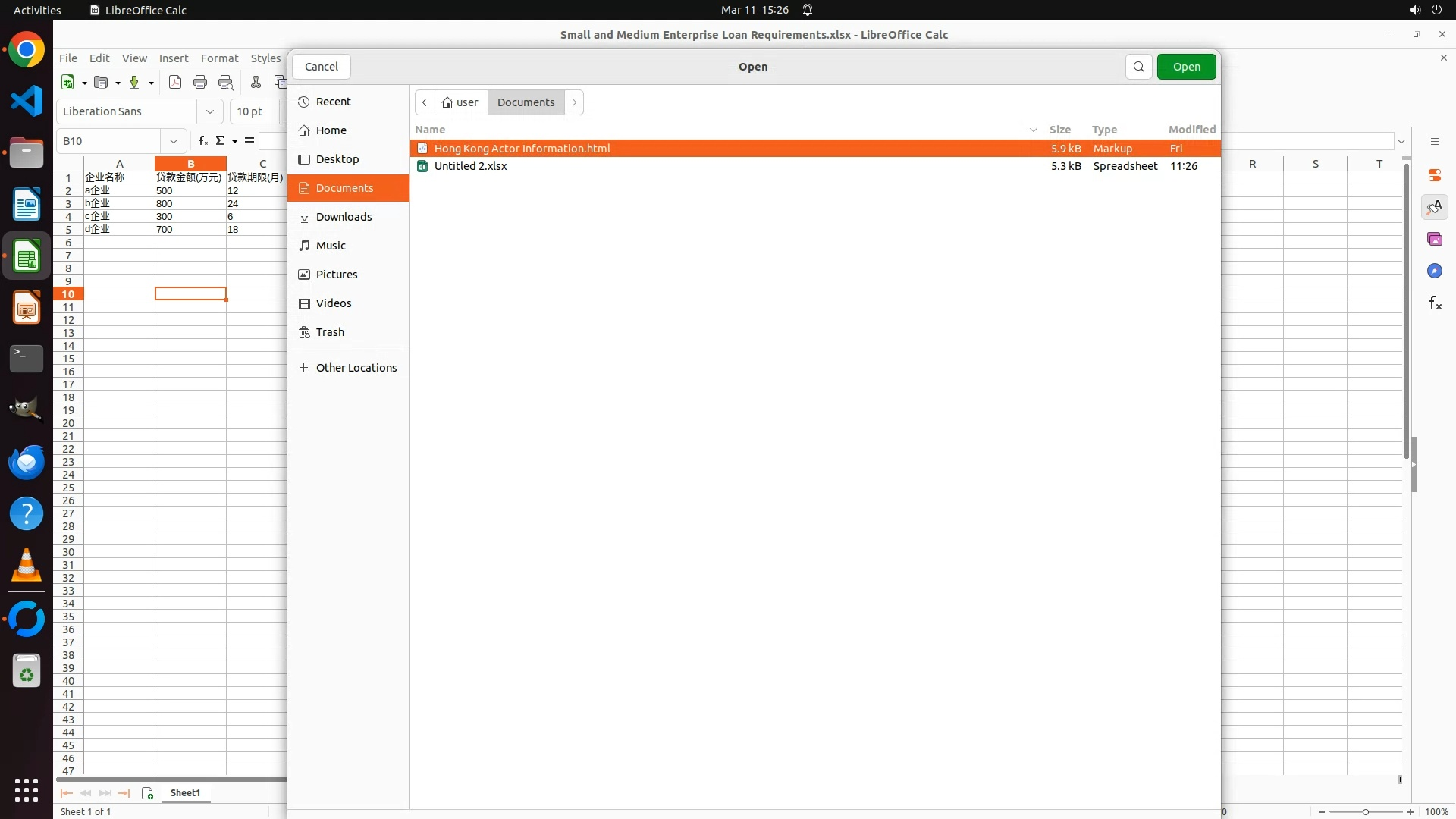Screen dimensions: 1456x819
Task: Open the Sum function dropdown arrow
Action: 234,141
